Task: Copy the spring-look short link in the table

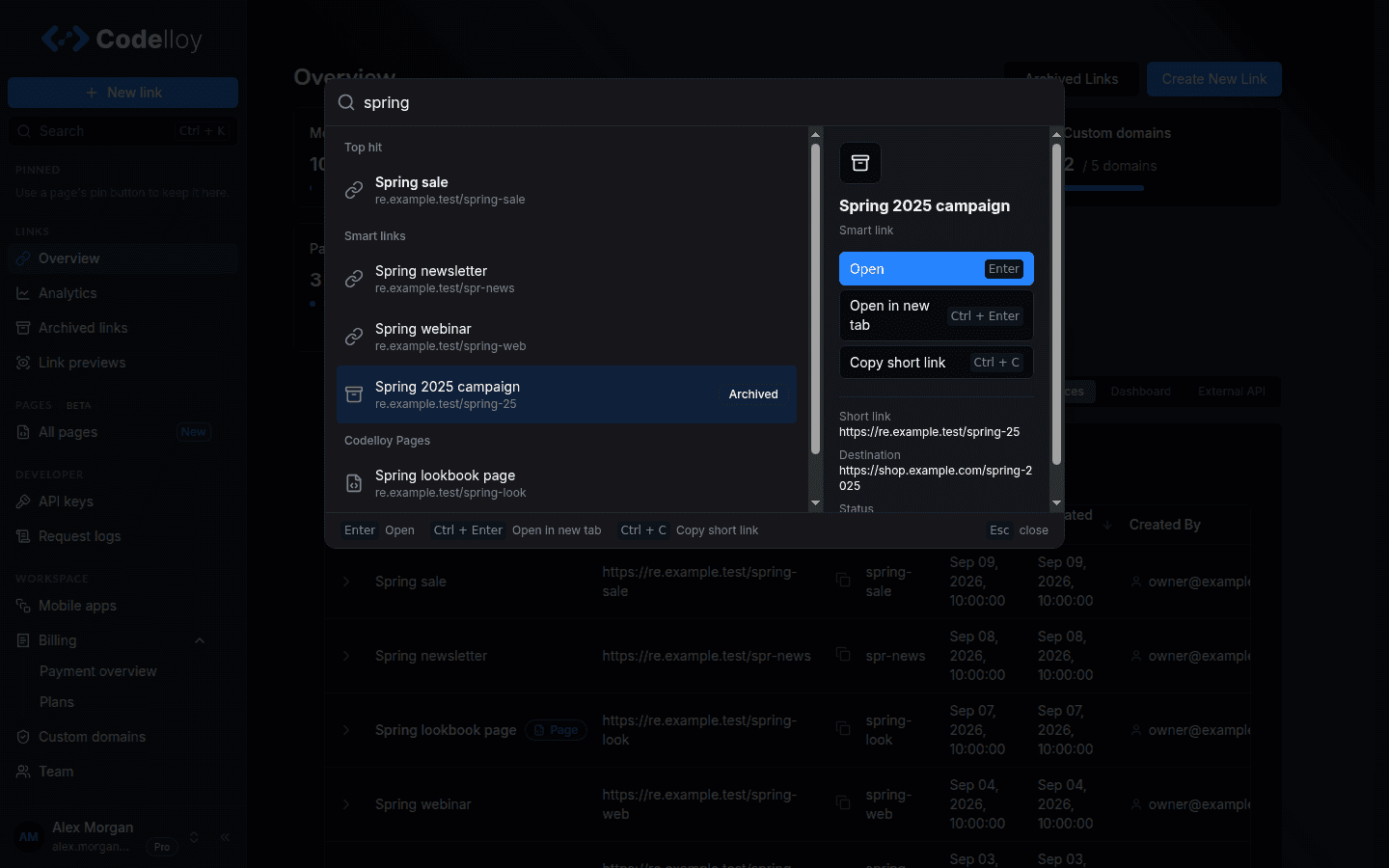Action: [x=843, y=728]
